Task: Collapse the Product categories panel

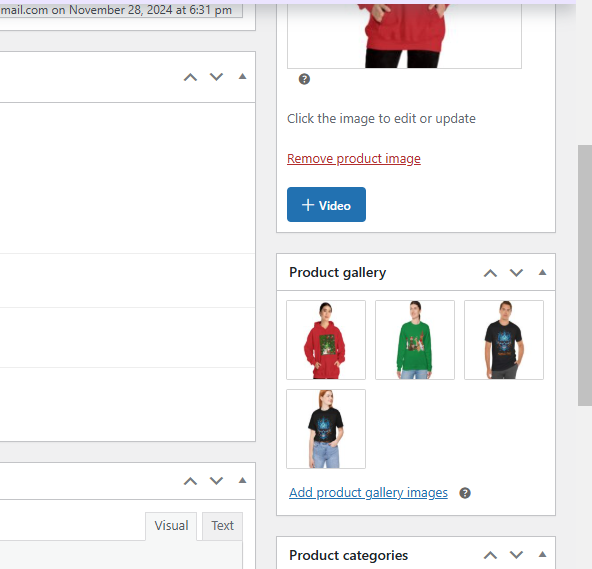Action: pyautogui.click(x=542, y=554)
